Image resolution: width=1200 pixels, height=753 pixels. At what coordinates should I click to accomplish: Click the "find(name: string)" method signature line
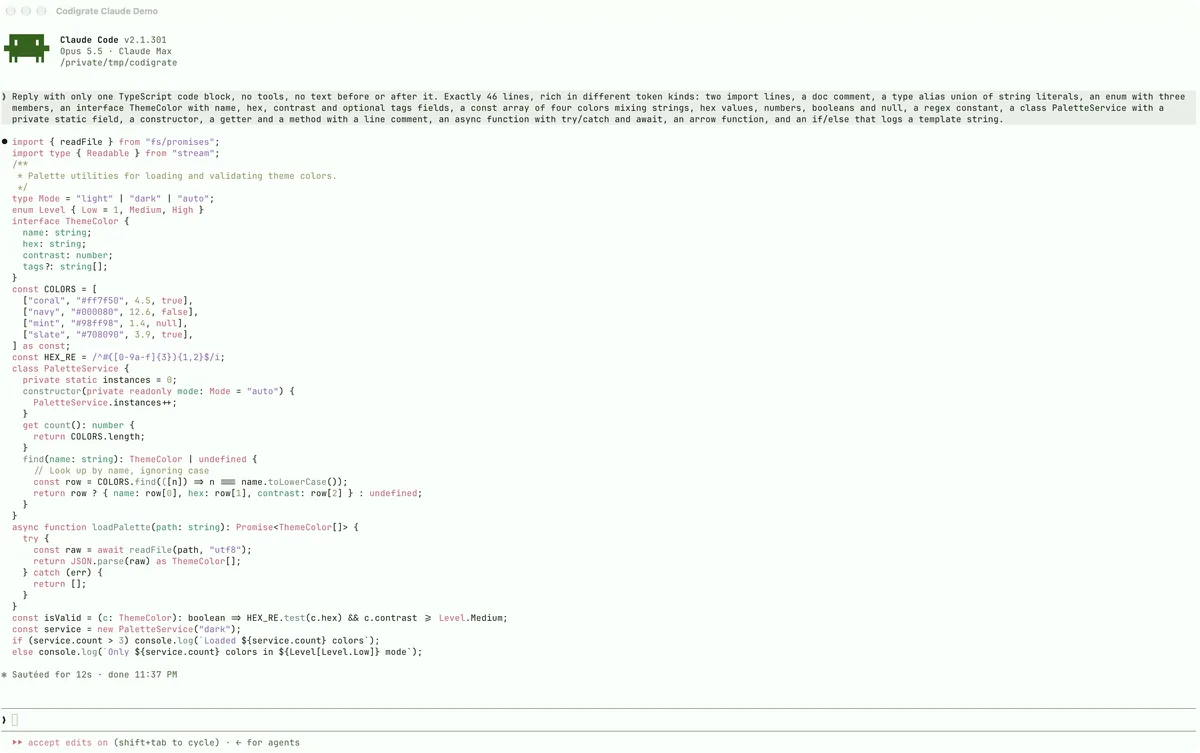[x=140, y=459]
